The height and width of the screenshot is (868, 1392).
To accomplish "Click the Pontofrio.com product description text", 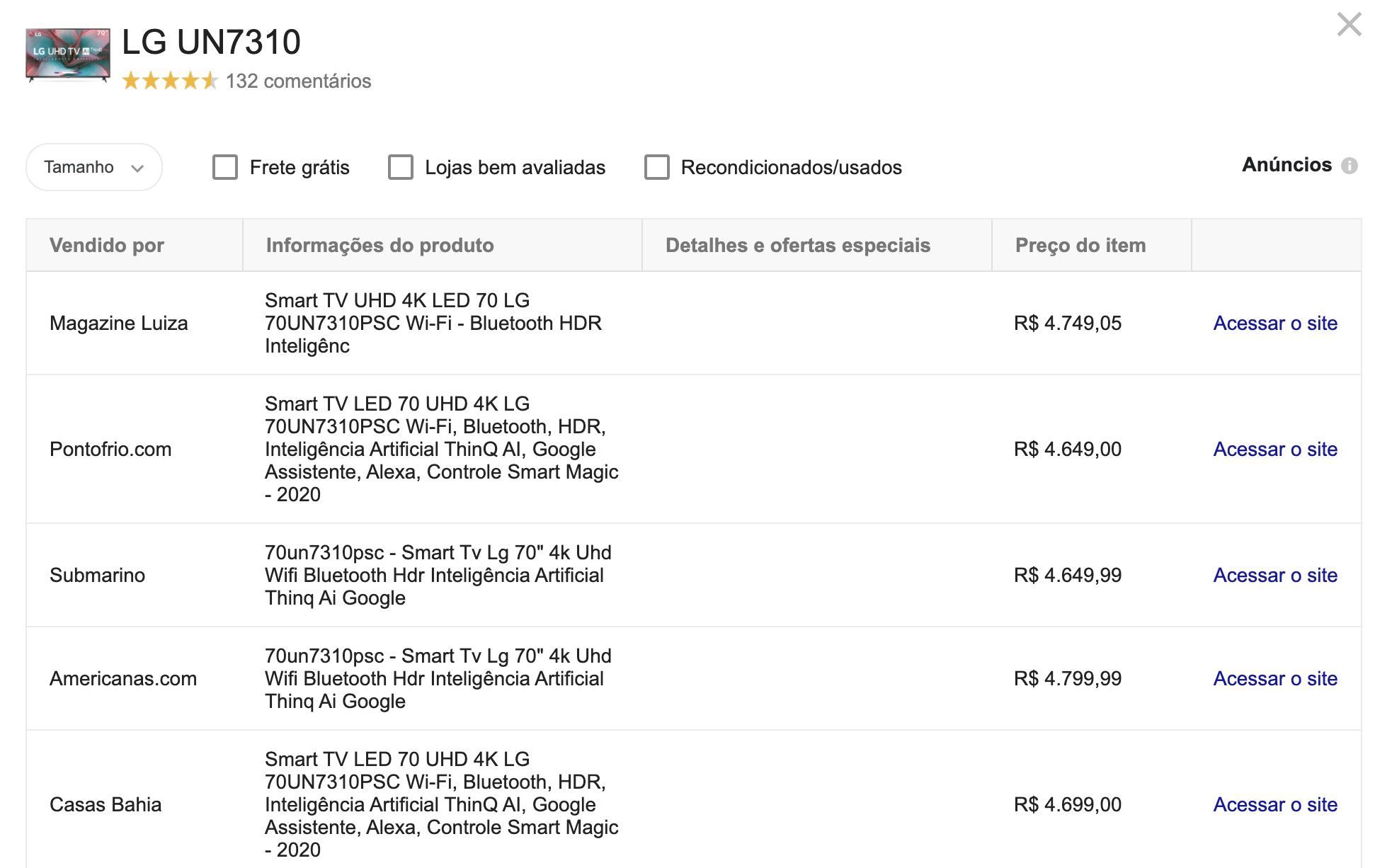I will point(442,449).
